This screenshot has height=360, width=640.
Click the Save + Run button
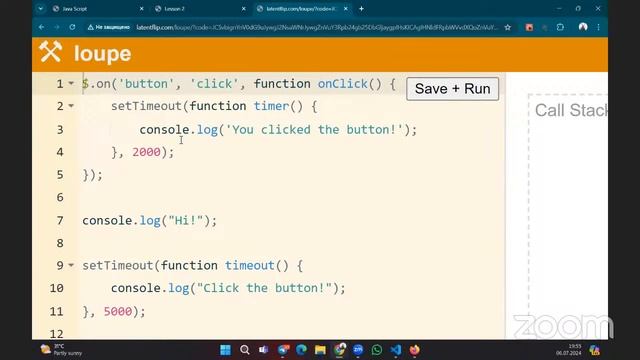(452, 89)
